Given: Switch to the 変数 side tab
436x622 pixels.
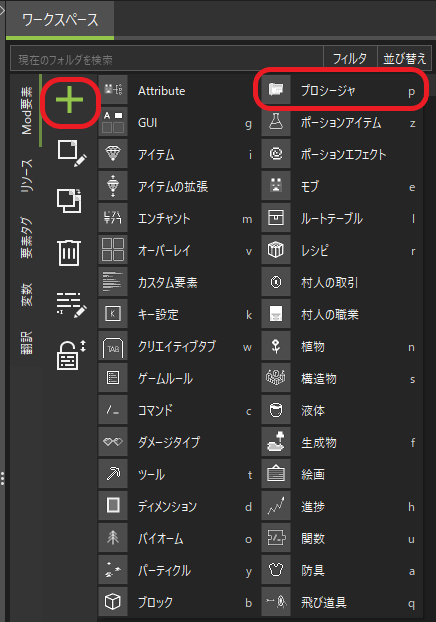Looking at the screenshot, I should click(x=27, y=294).
